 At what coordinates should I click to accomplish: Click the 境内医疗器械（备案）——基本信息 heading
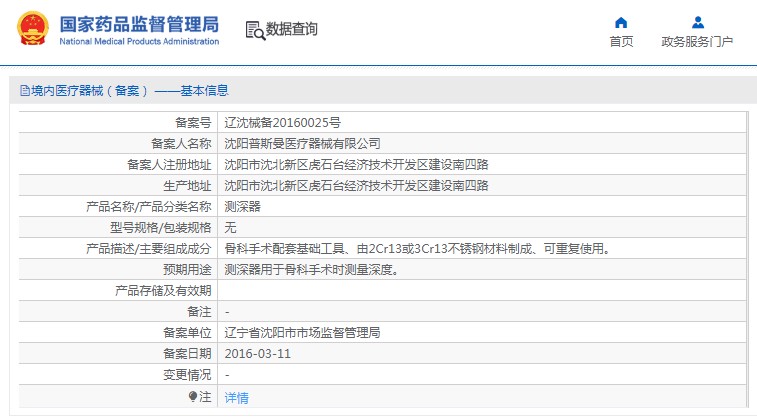(129, 90)
